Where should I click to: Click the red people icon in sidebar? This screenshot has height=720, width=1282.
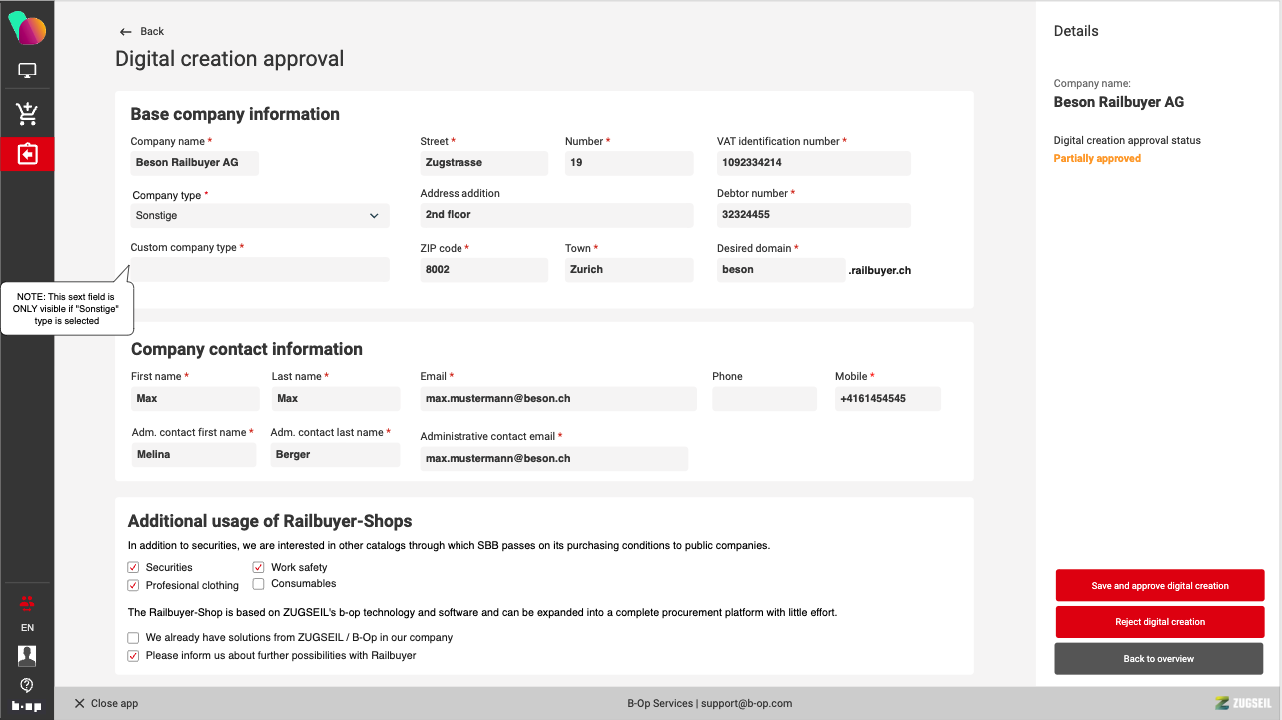(x=27, y=602)
